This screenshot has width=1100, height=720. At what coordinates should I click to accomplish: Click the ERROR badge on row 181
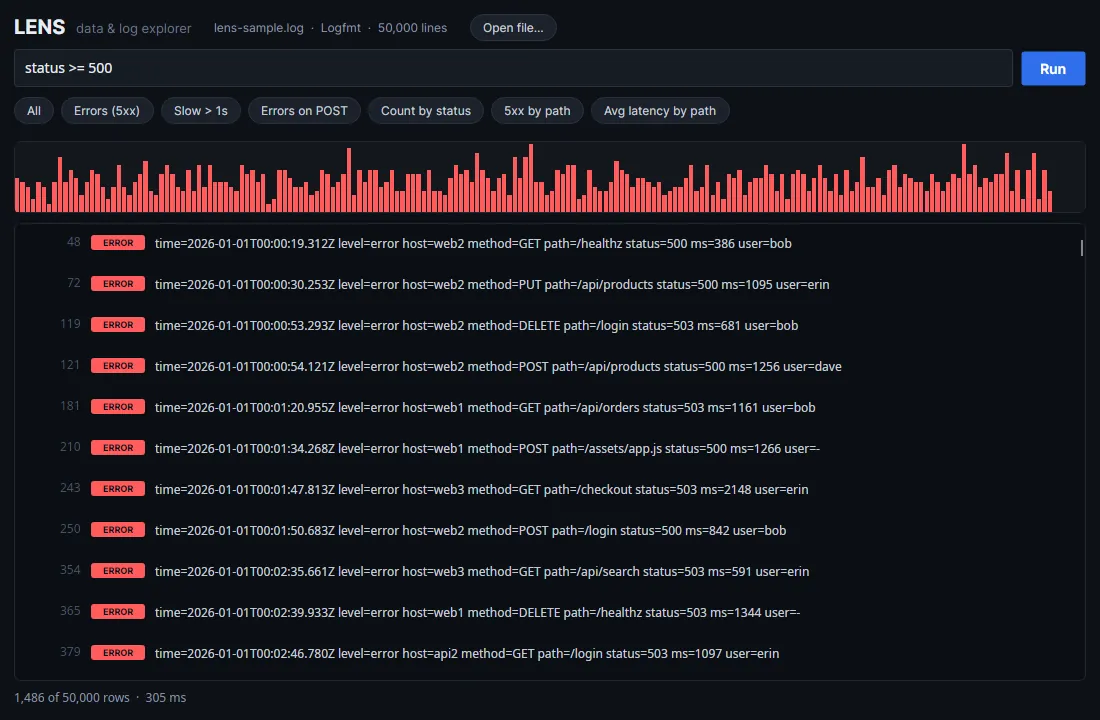tap(118, 407)
